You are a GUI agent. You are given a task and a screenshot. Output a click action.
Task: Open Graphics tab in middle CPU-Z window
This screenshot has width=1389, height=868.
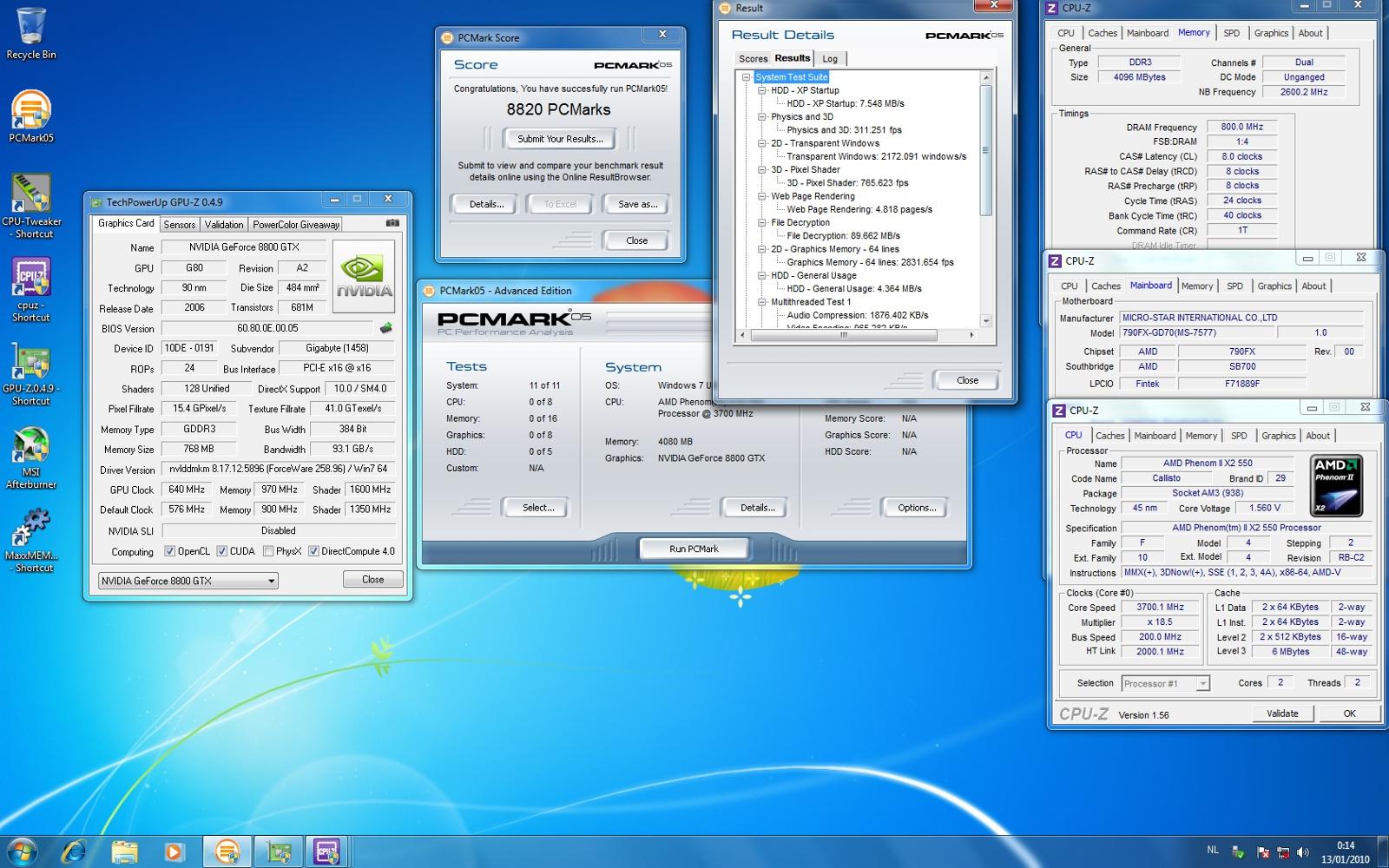pos(1274,286)
